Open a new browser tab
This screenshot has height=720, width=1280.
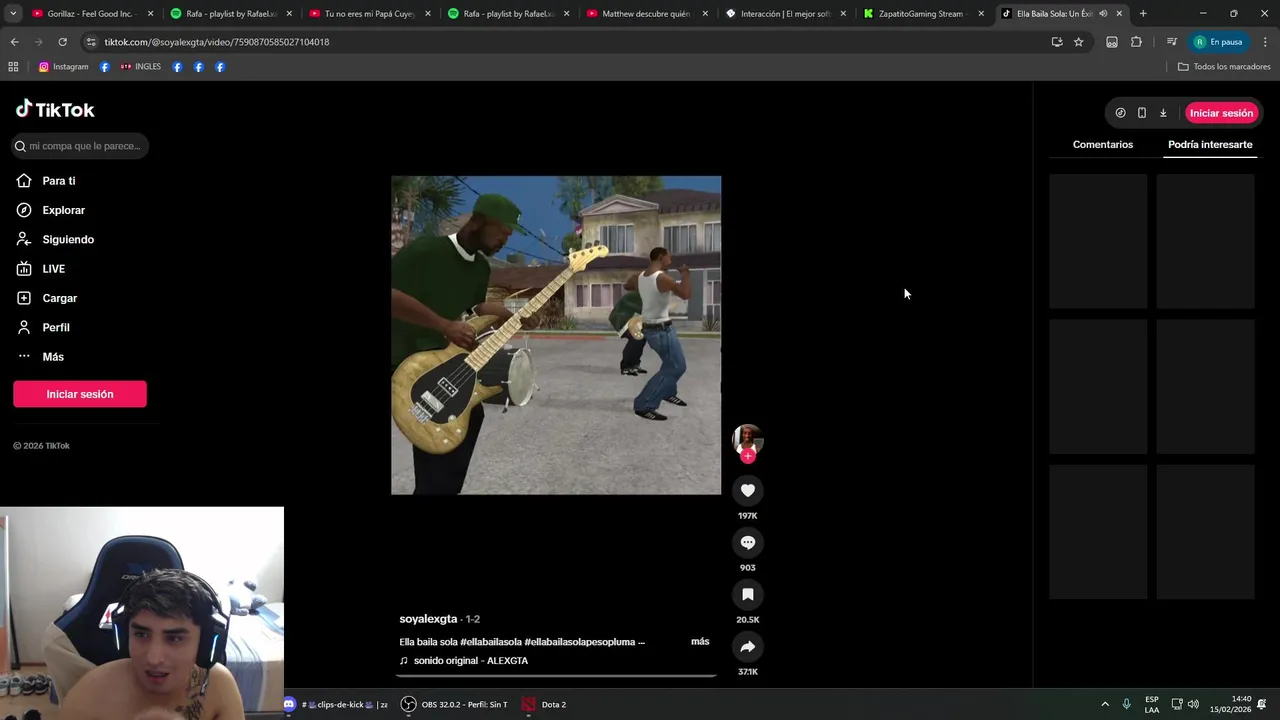pyautogui.click(x=1143, y=14)
